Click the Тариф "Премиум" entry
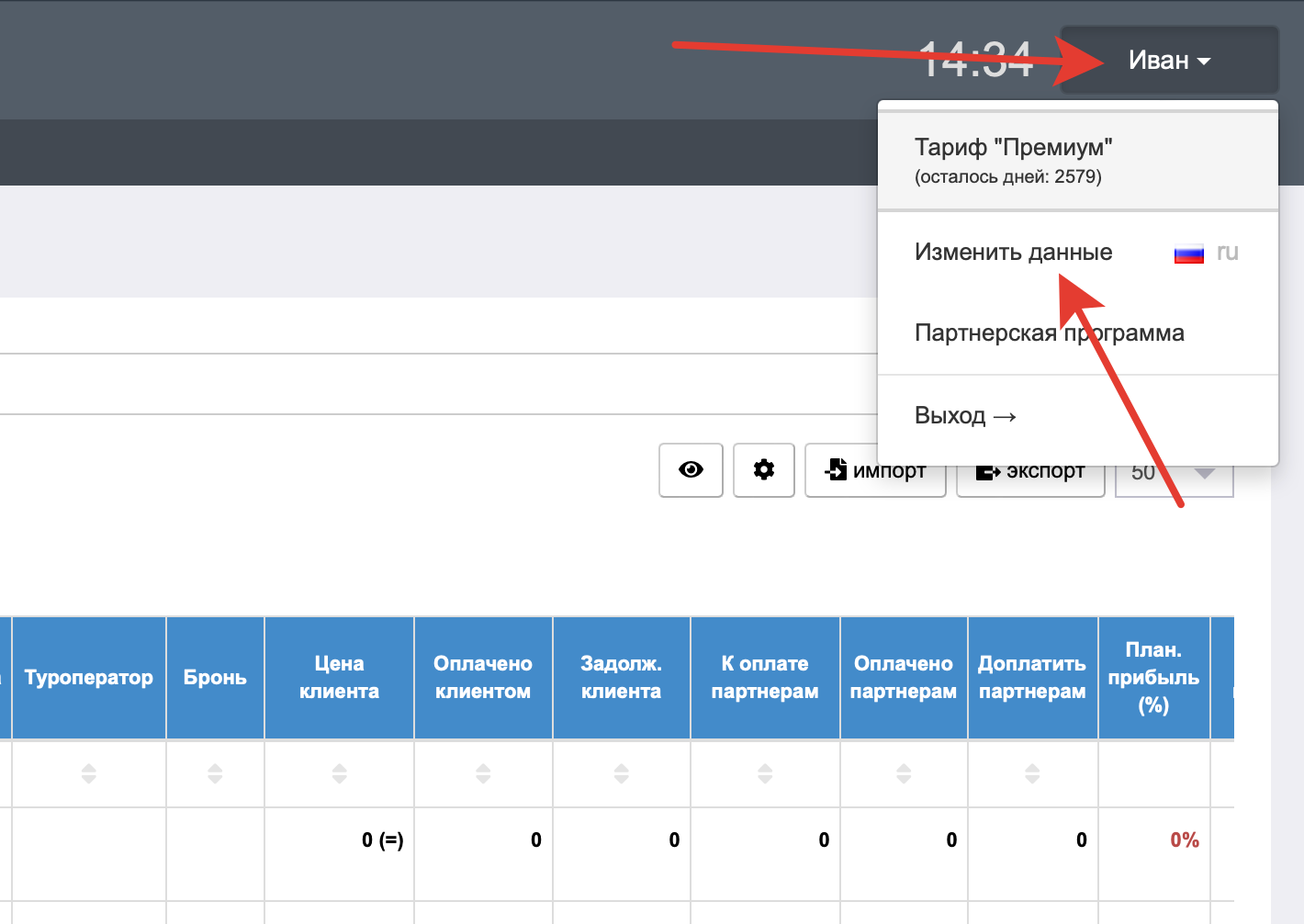The height and width of the screenshot is (924, 1304). [x=1078, y=161]
